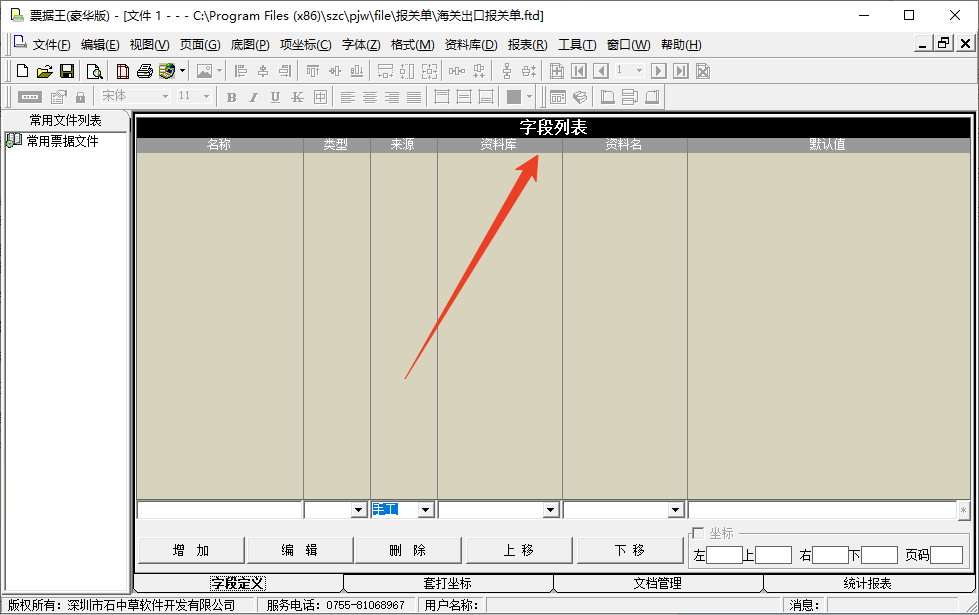979x615 pixels.
Task: Save using the floppy disk icon
Action: [67, 71]
